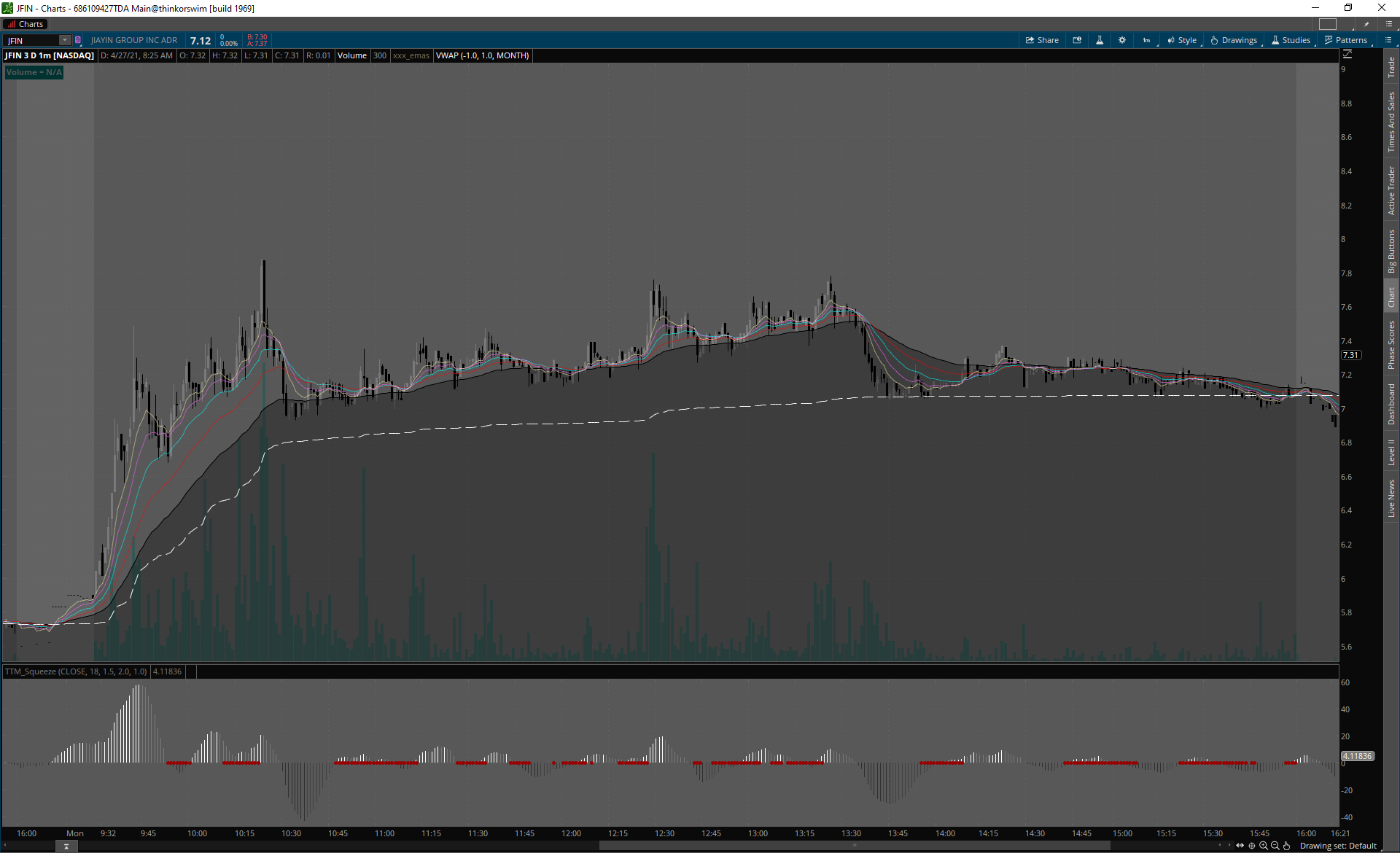This screenshot has width=1400, height=853.
Task: Click the pointer hand drawing tool icon
Action: (x=1286, y=846)
